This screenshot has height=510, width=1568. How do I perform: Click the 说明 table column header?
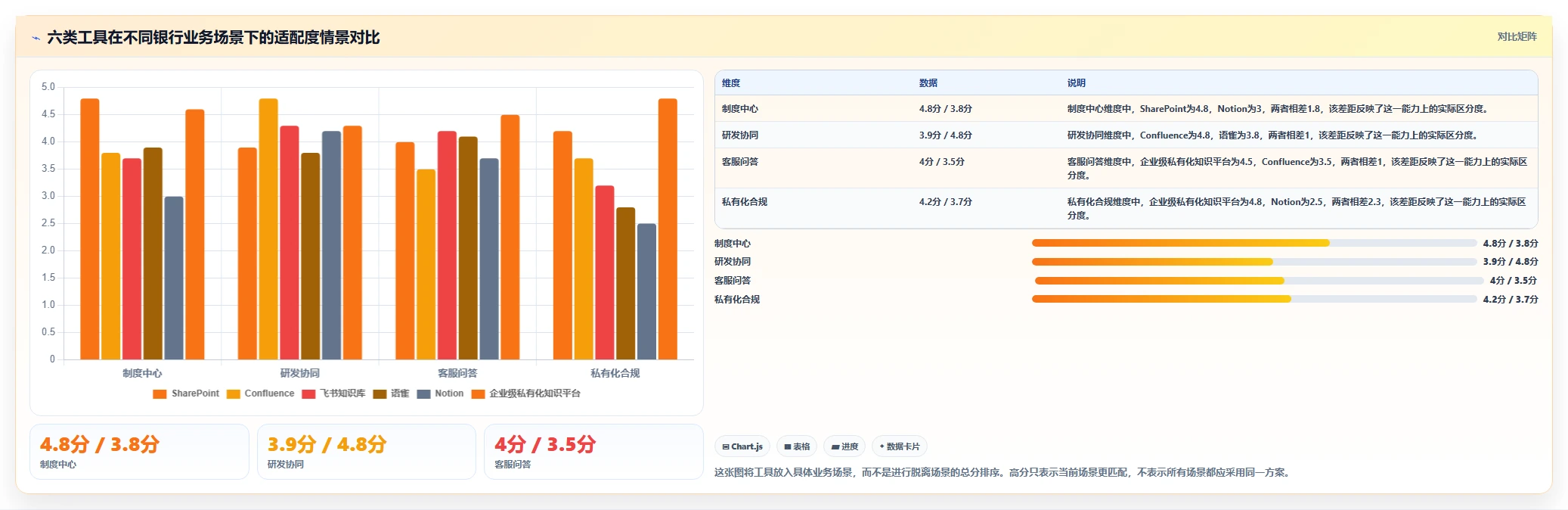(x=1077, y=83)
